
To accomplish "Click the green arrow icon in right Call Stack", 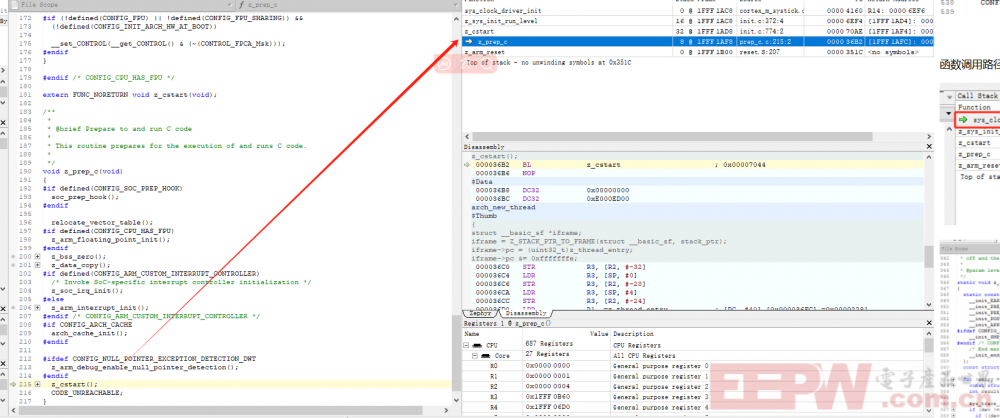I will [x=963, y=120].
